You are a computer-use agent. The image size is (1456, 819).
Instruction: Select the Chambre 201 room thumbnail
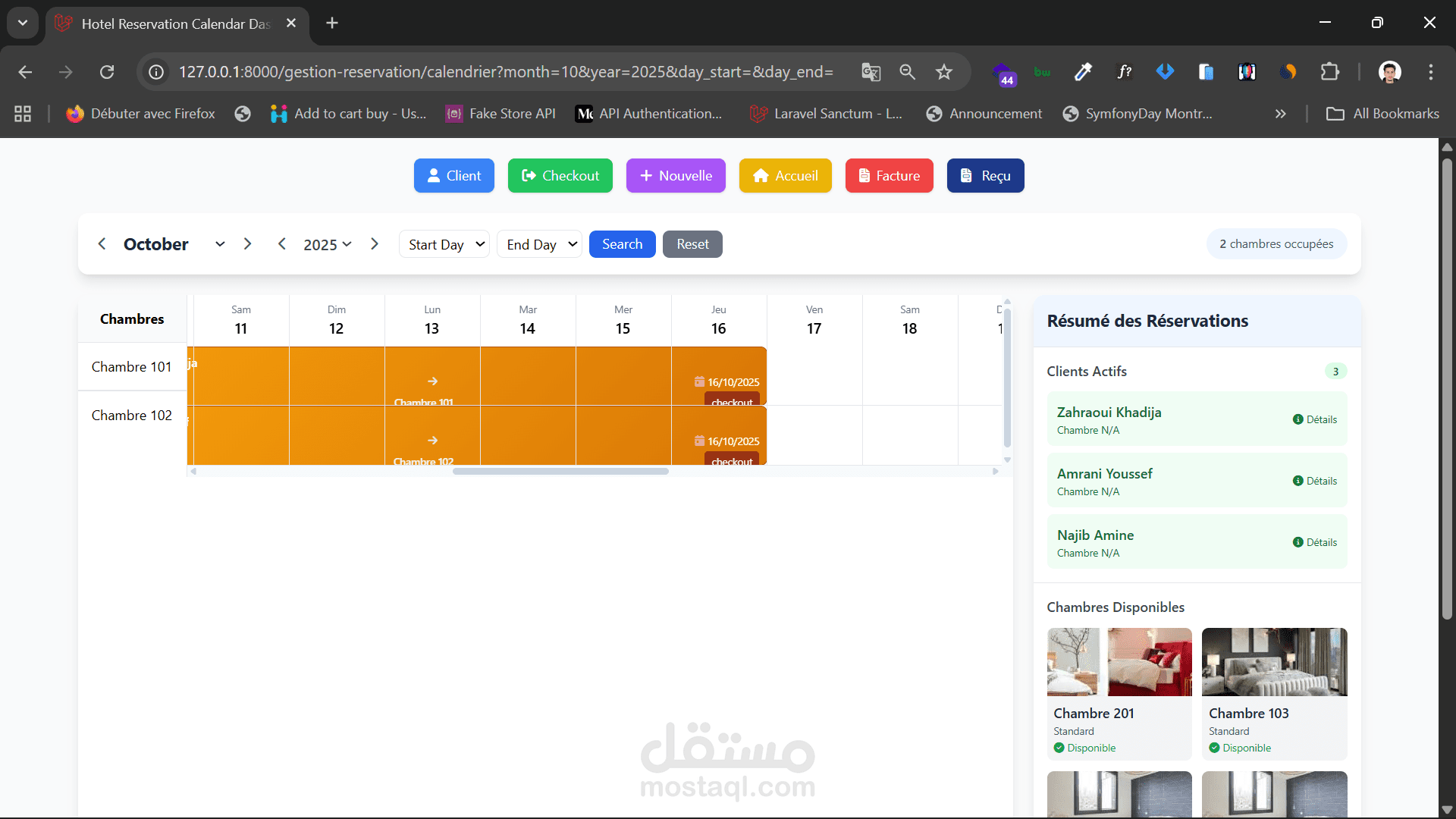(x=1119, y=662)
